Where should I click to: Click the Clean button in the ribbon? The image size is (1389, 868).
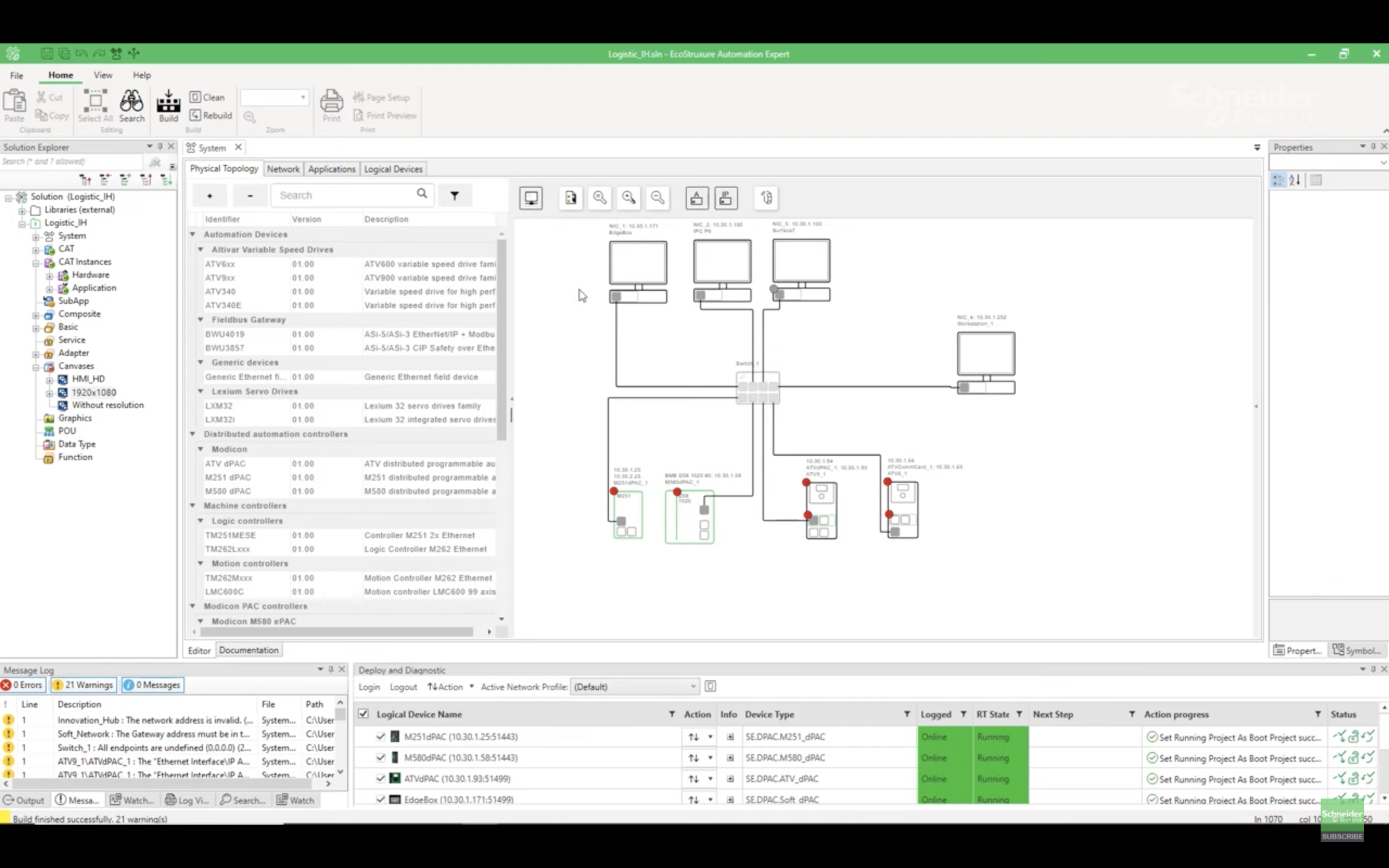click(x=207, y=97)
